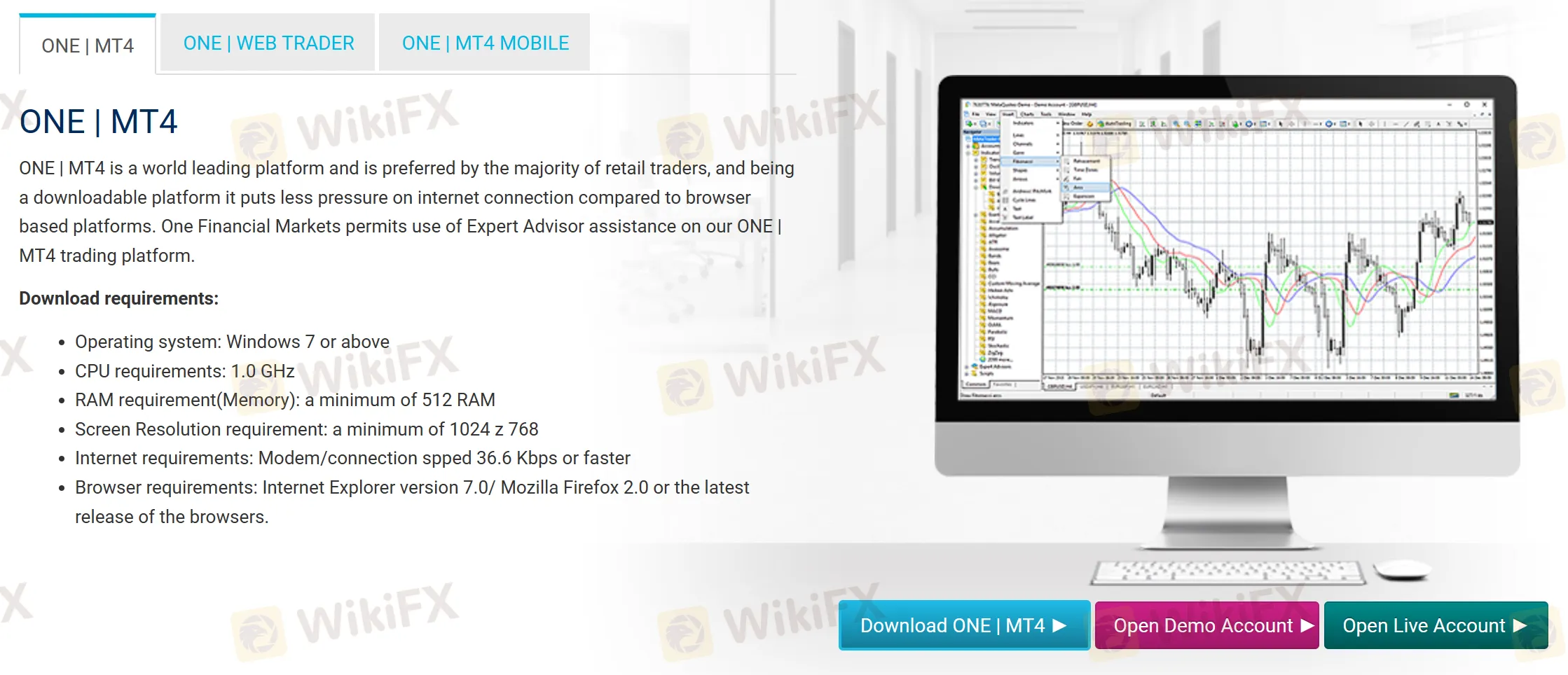Screen dimensions: 1568x675
Task: Click 'RAM requirement(Memory): a minimum of 512 RAM'
Action: click(x=285, y=400)
